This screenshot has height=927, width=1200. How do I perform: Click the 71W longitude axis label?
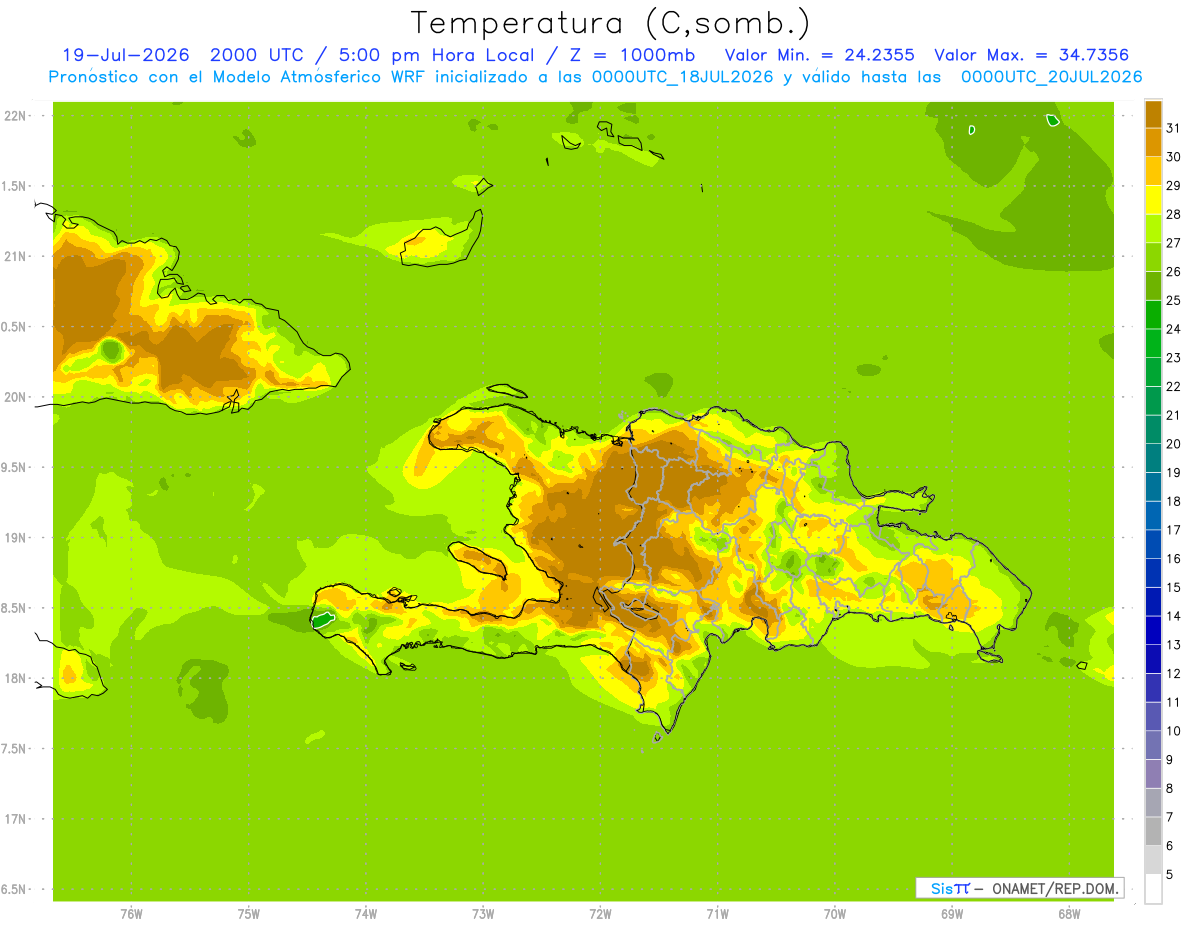tap(717, 913)
